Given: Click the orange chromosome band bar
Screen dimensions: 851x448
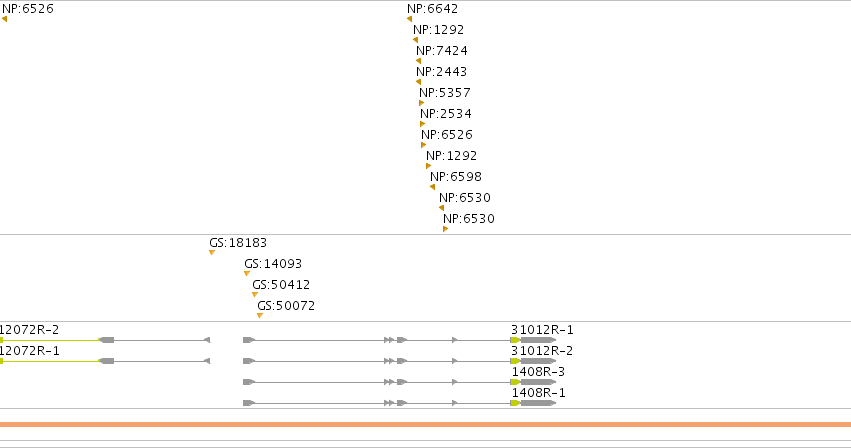Looking at the screenshot, I should [x=426, y=425].
